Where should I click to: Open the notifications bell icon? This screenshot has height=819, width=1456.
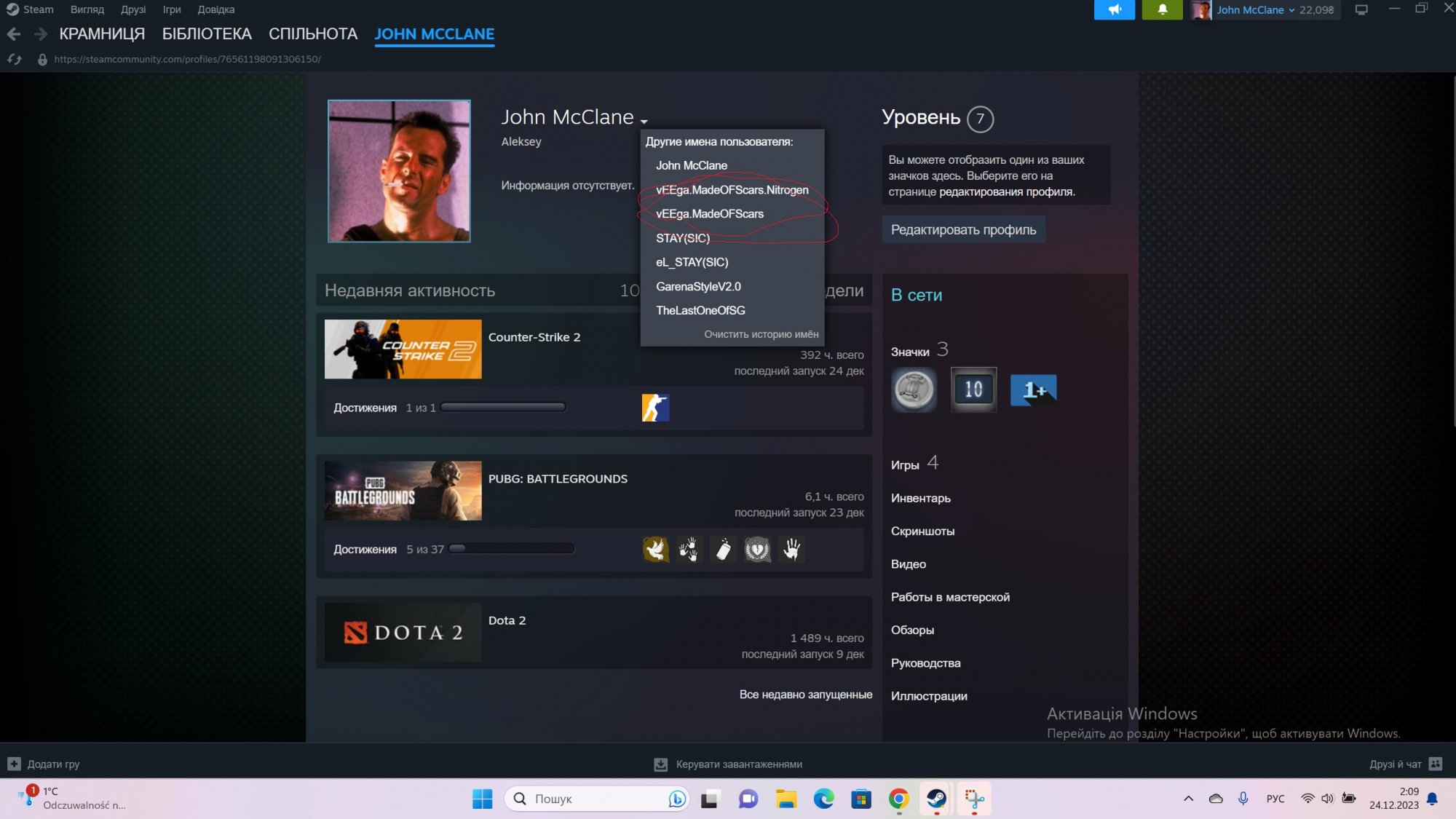[1162, 9]
